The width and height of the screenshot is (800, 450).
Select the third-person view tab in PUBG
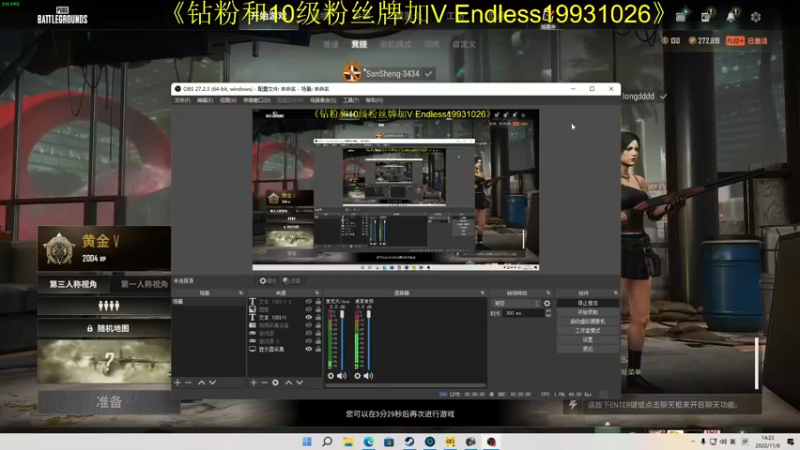pyautogui.click(x=73, y=284)
